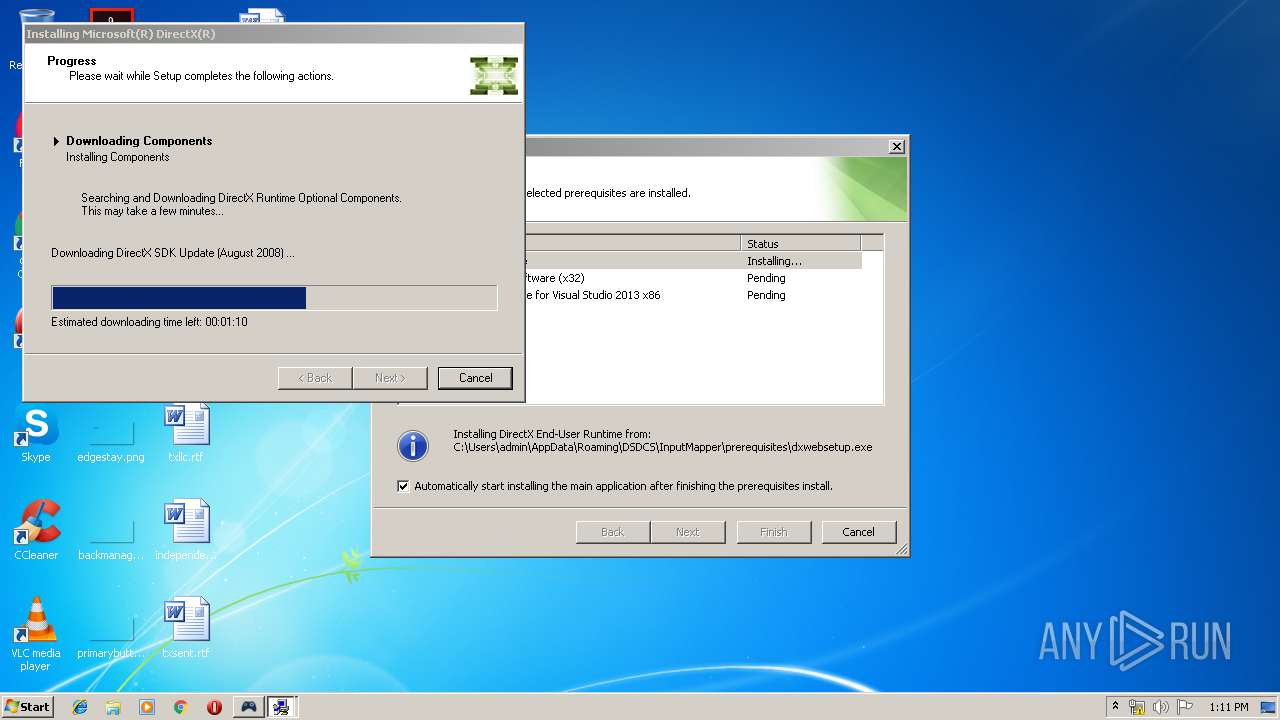
Task: Close the prerequisites window
Action: pyautogui.click(x=897, y=146)
